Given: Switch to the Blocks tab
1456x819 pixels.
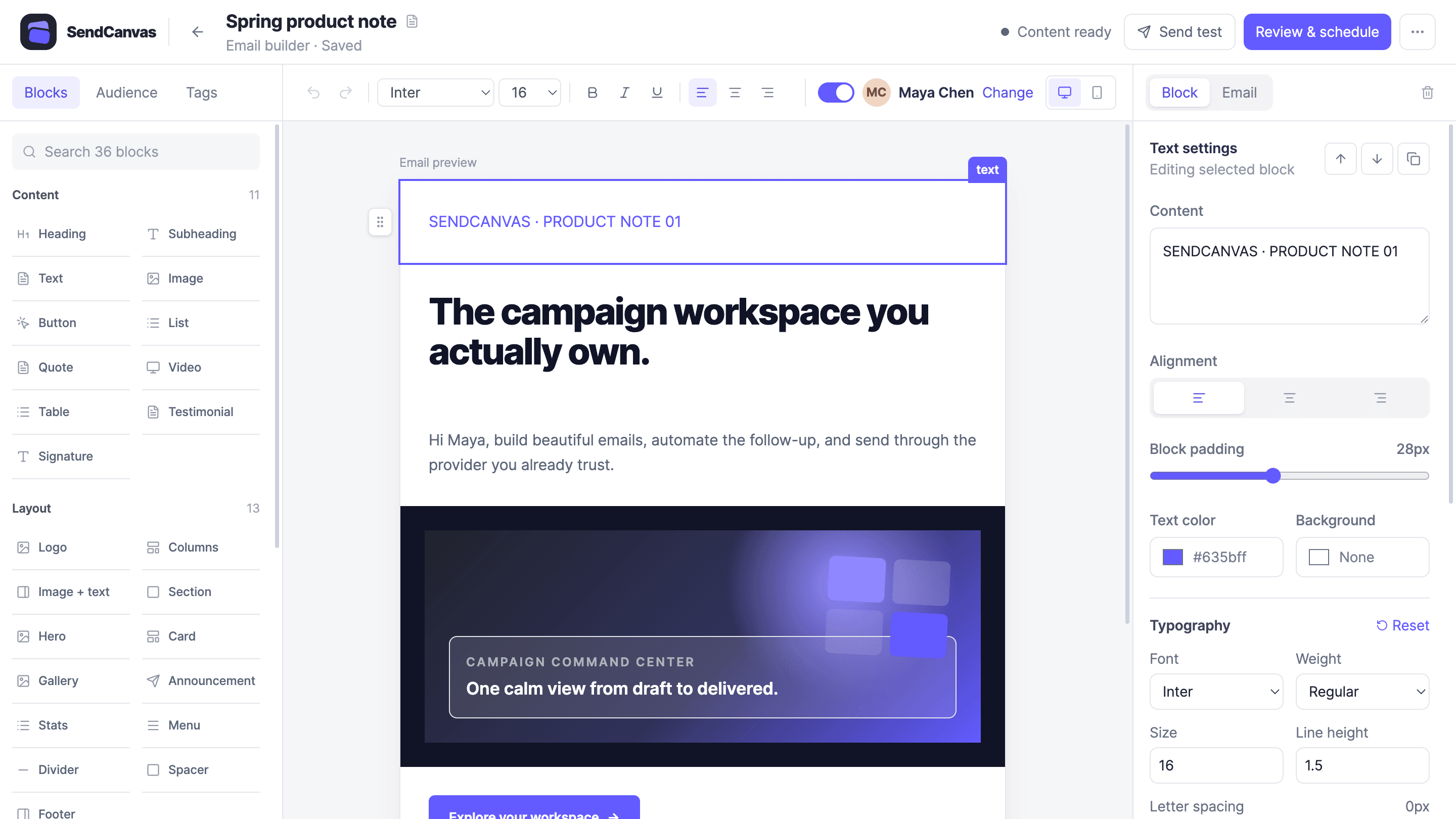Looking at the screenshot, I should [46, 92].
